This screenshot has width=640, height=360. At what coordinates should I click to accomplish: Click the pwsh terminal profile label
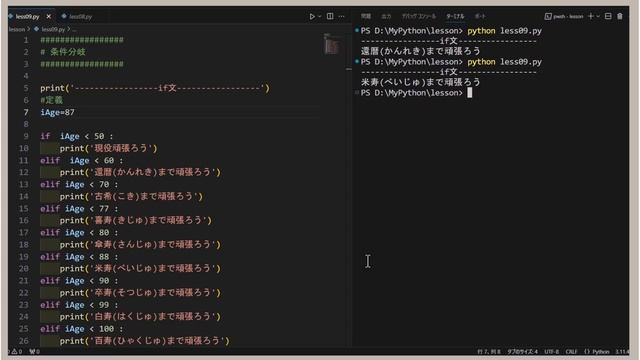pyautogui.click(x=564, y=16)
